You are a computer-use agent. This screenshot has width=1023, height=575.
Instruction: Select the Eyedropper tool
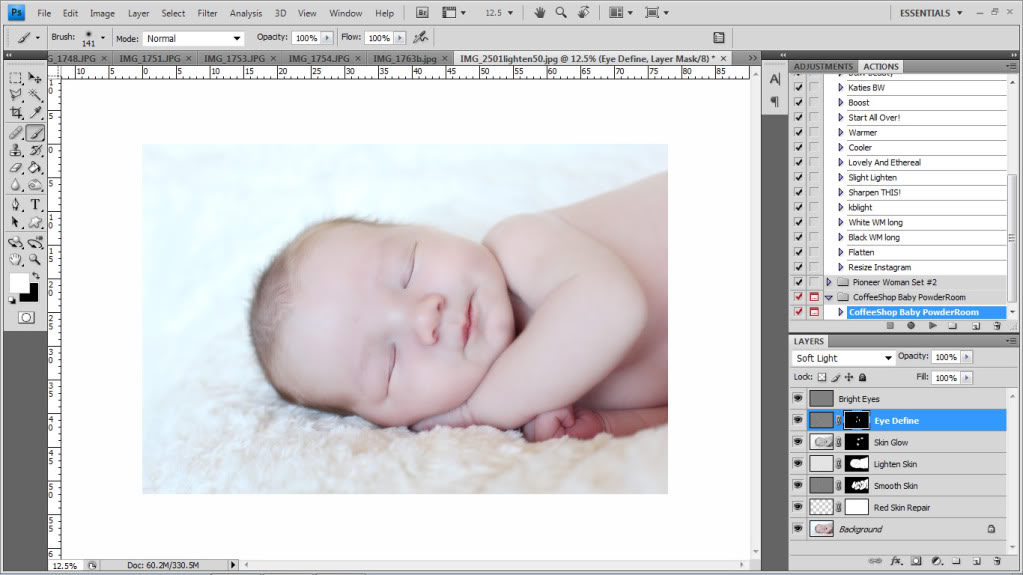tap(35, 112)
